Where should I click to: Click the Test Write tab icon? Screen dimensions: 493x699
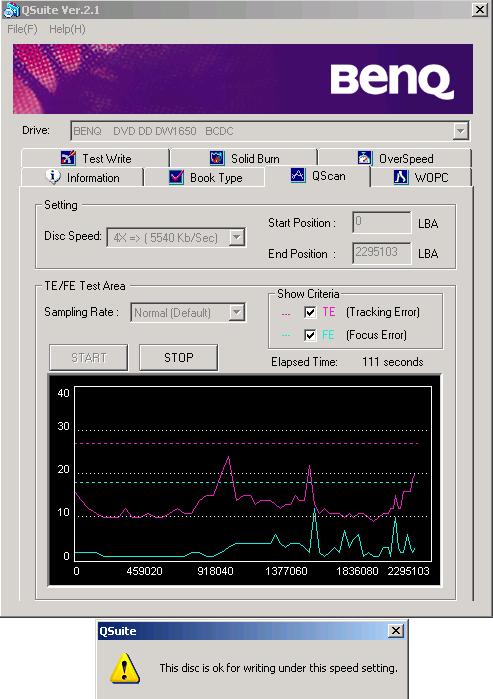point(68,158)
